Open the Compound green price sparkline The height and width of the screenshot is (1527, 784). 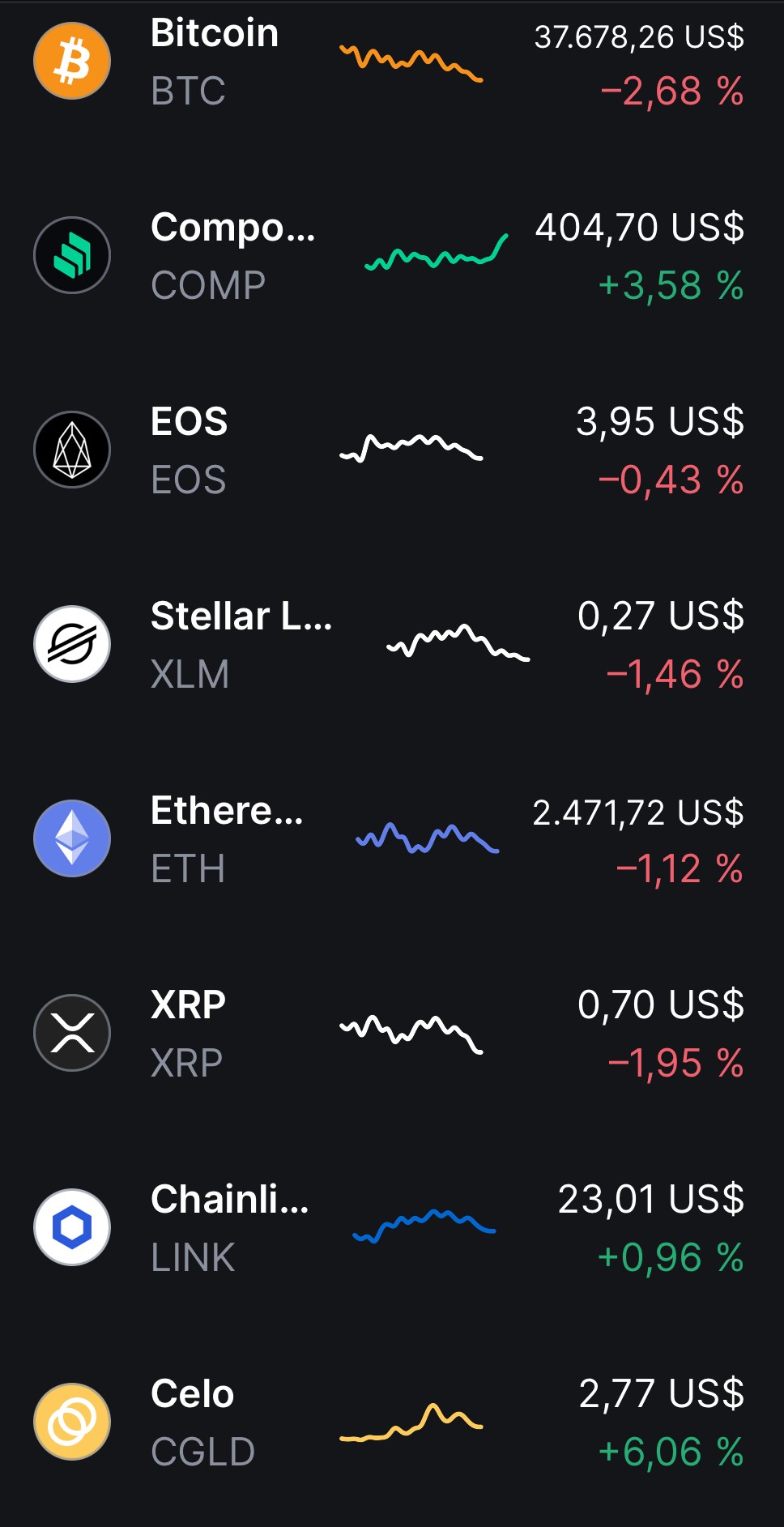pos(437,252)
